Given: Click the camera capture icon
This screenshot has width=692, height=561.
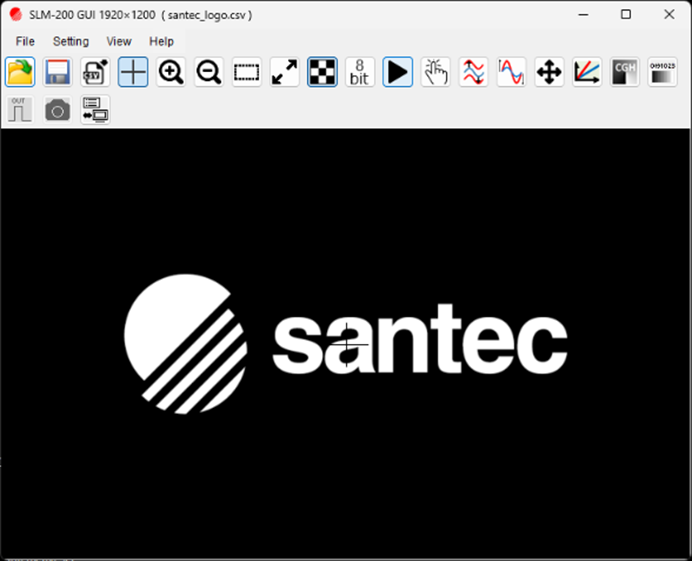Looking at the screenshot, I should (58, 110).
